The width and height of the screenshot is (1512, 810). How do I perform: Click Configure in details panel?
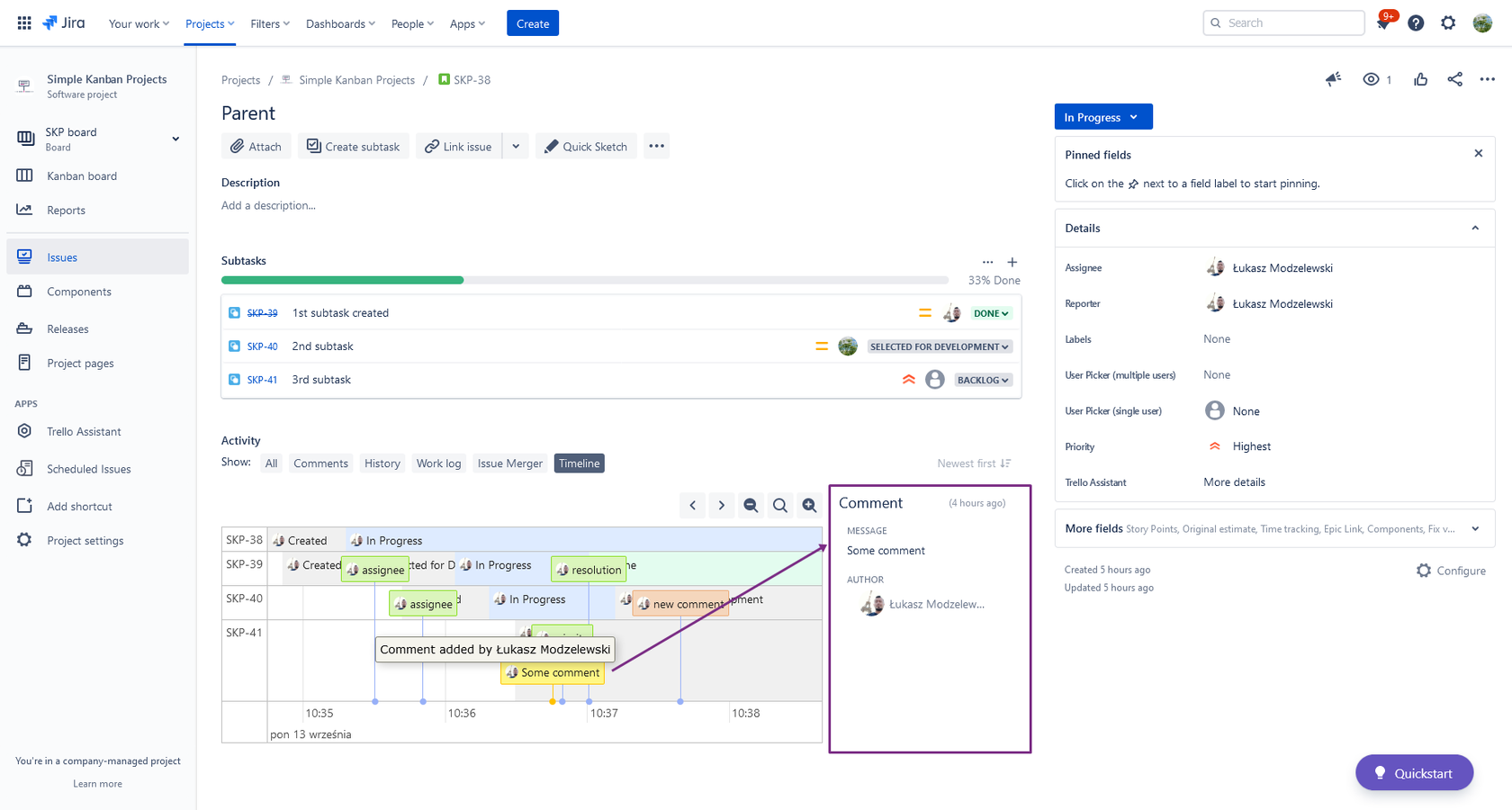coord(1451,571)
